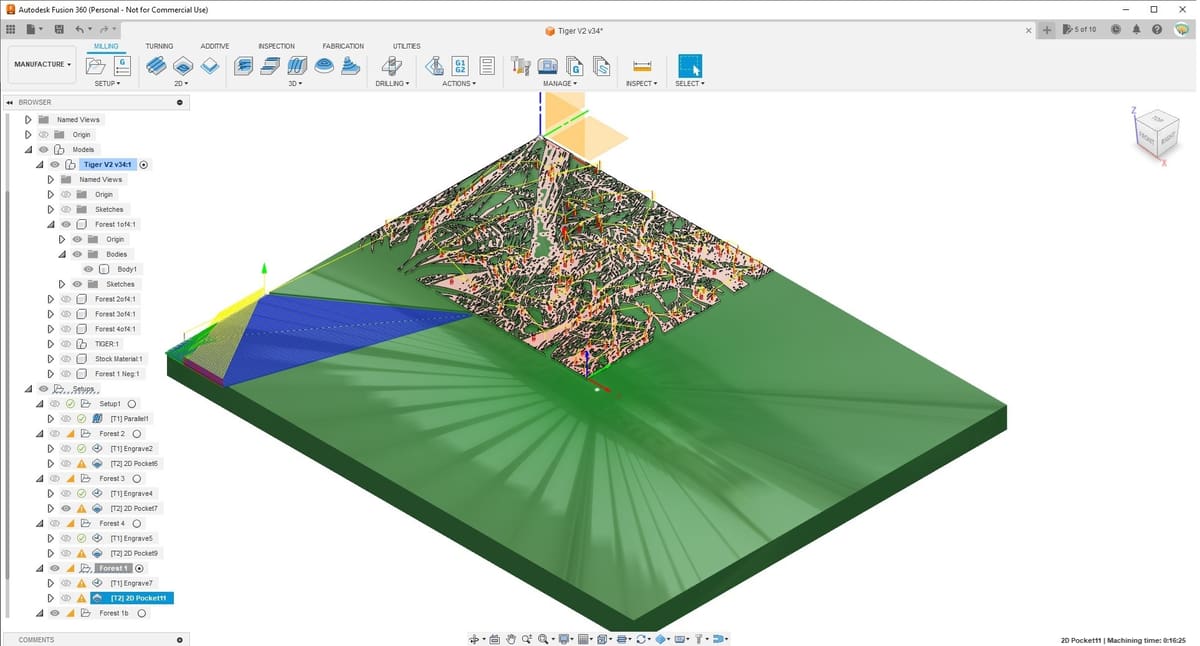Switch to the UTILITIES tab
1200x646 pixels.
[406, 46]
